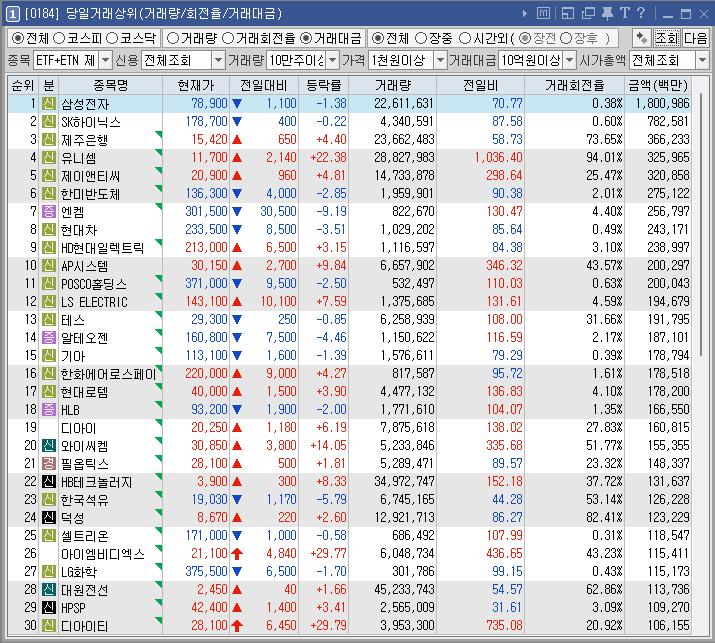Screen dimensions: 715x643
Task: Click the 다음 next button
Action: click(x=696, y=38)
